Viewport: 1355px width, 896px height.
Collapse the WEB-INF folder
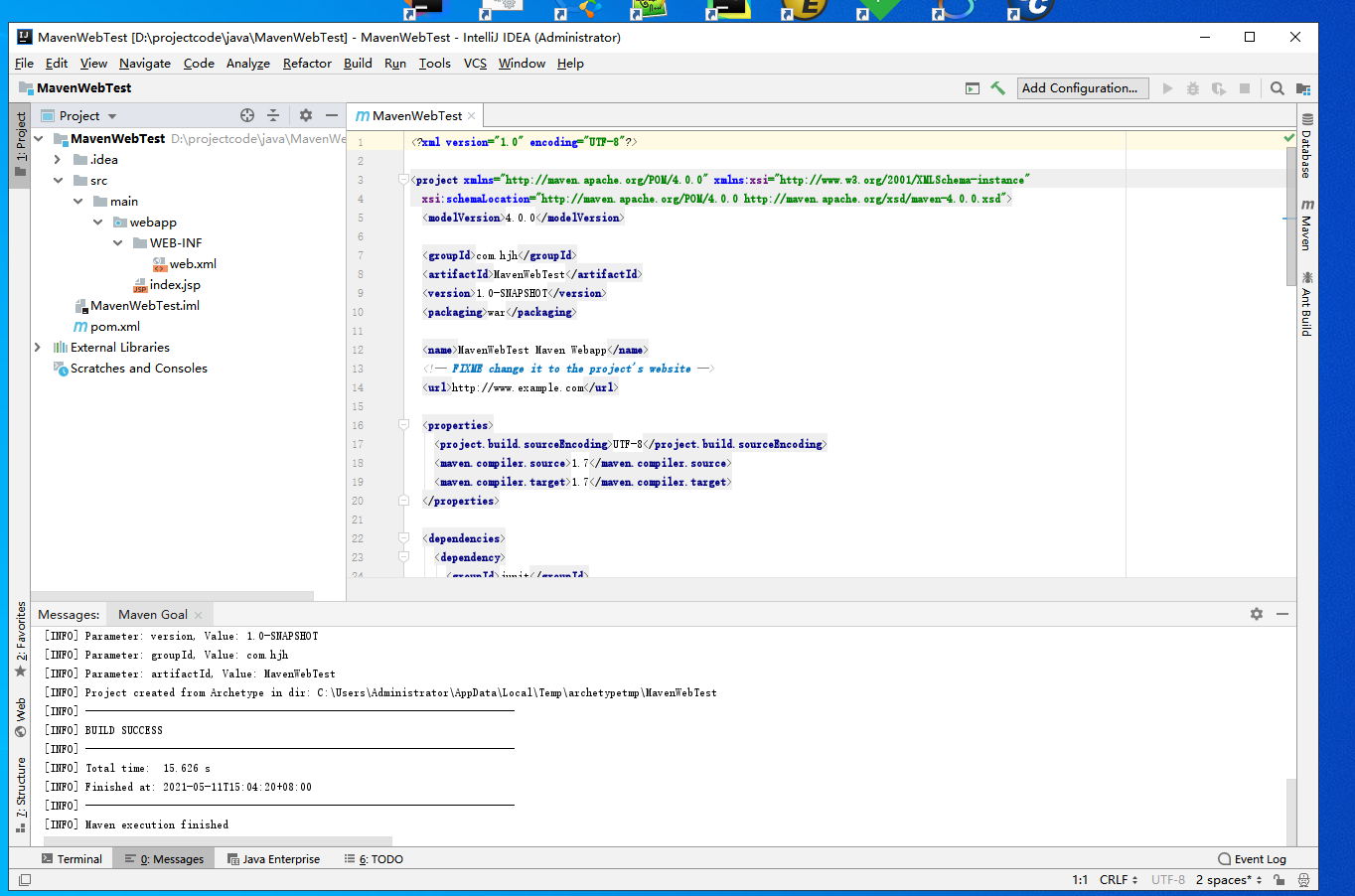tap(117, 243)
